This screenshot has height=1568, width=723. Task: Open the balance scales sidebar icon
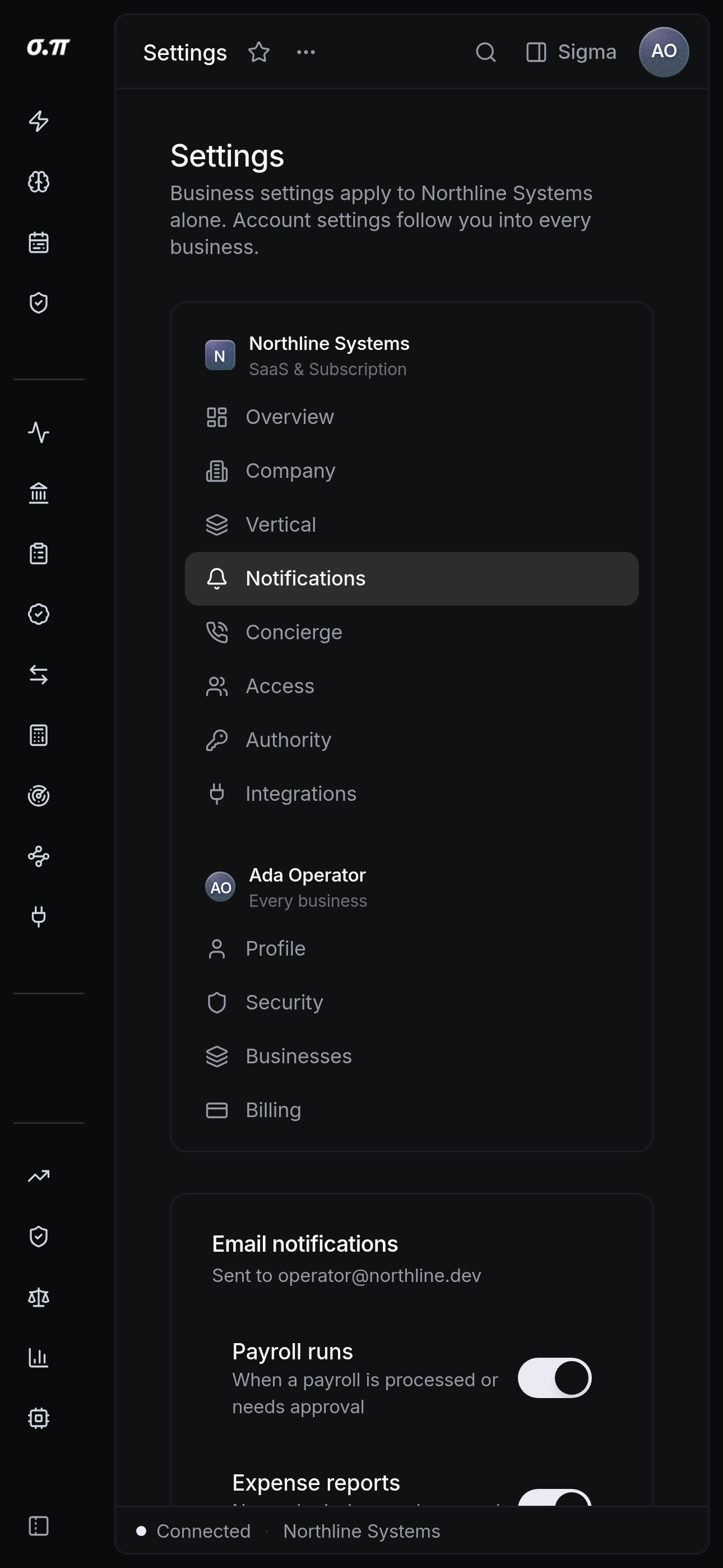point(38,1298)
